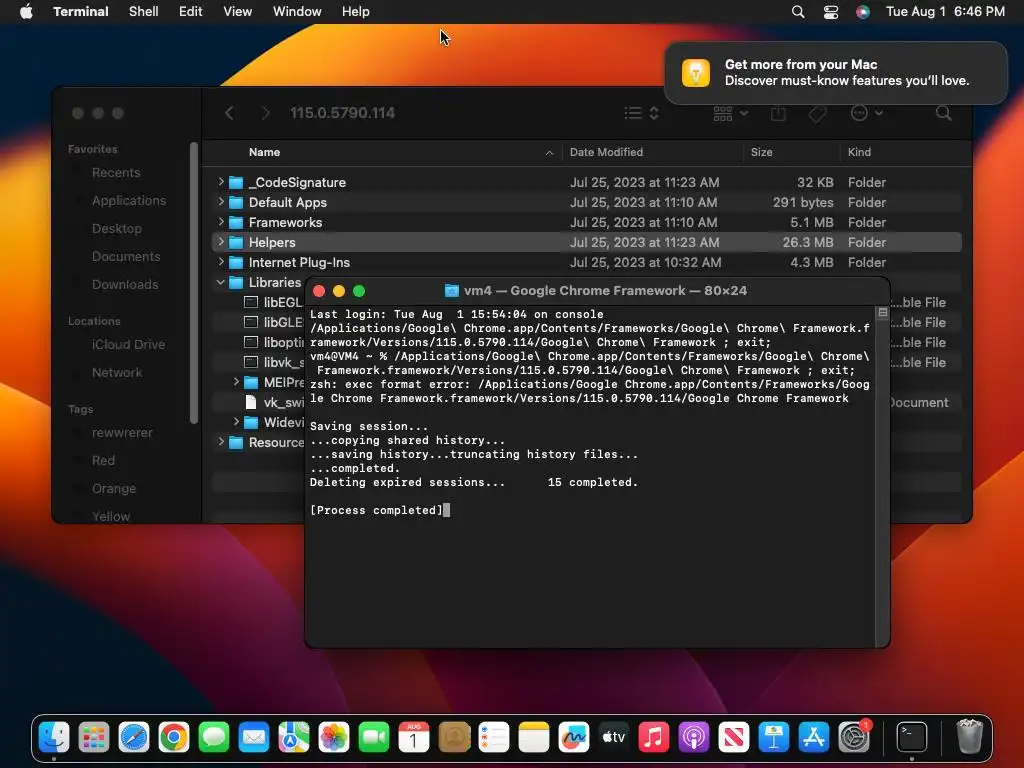This screenshot has width=1024, height=768.
Task: Expand the Resources folder in Finder
Action: (x=221, y=442)
